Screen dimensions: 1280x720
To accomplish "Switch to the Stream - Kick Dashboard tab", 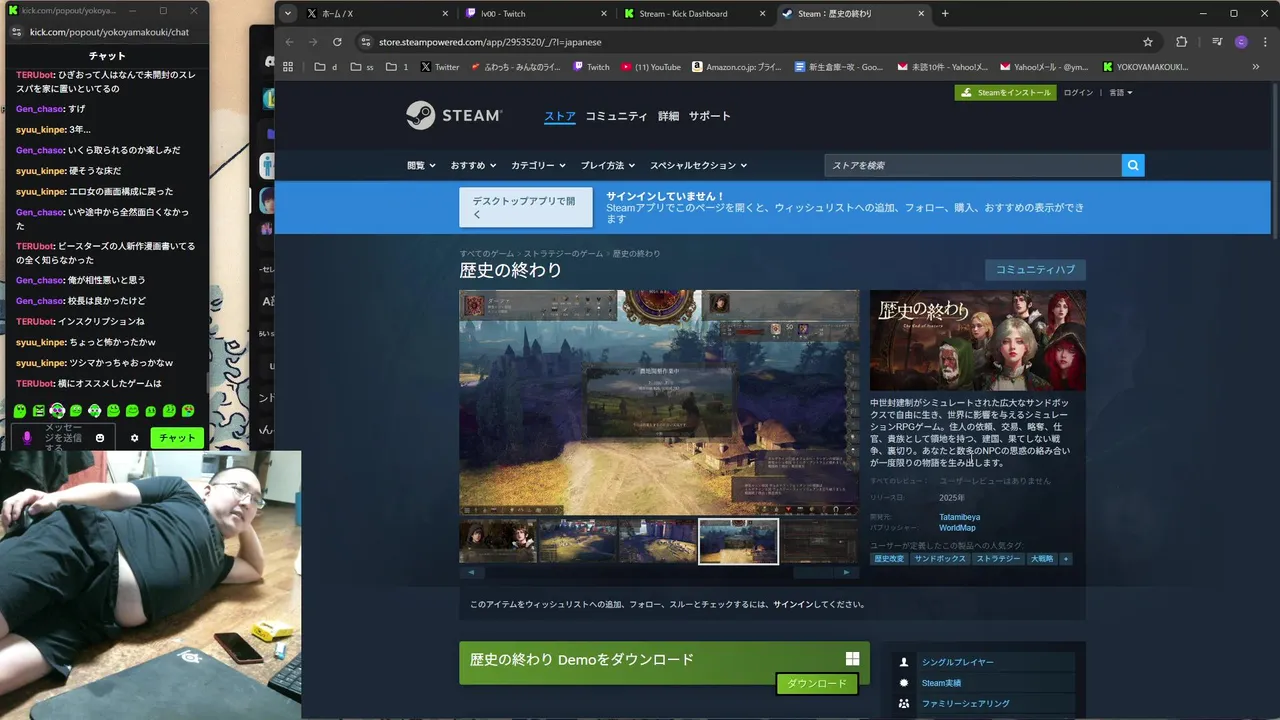I will point(694,13).
